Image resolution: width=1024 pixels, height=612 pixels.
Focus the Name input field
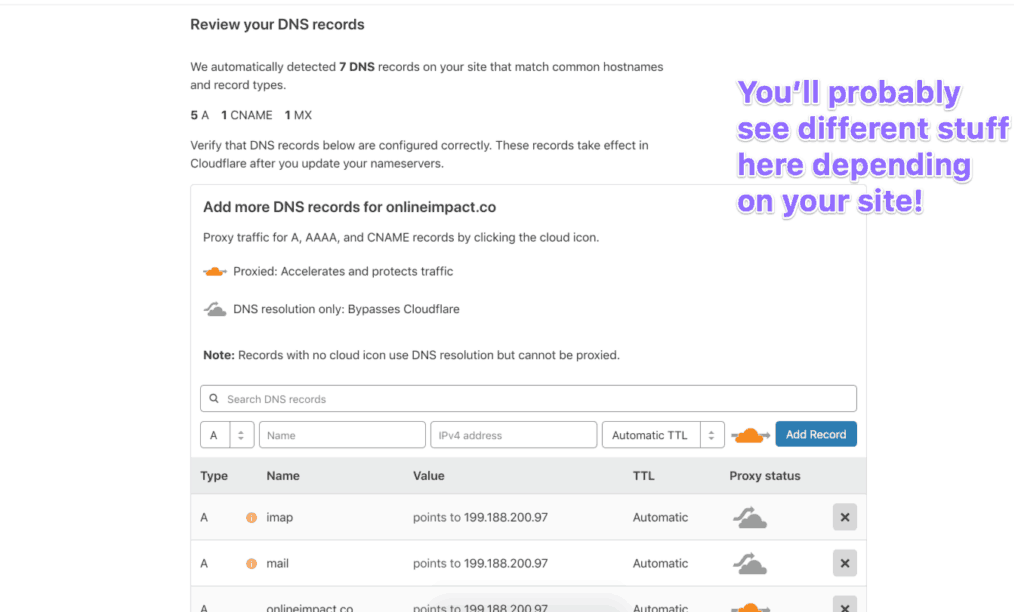click(x=342, y=435)
